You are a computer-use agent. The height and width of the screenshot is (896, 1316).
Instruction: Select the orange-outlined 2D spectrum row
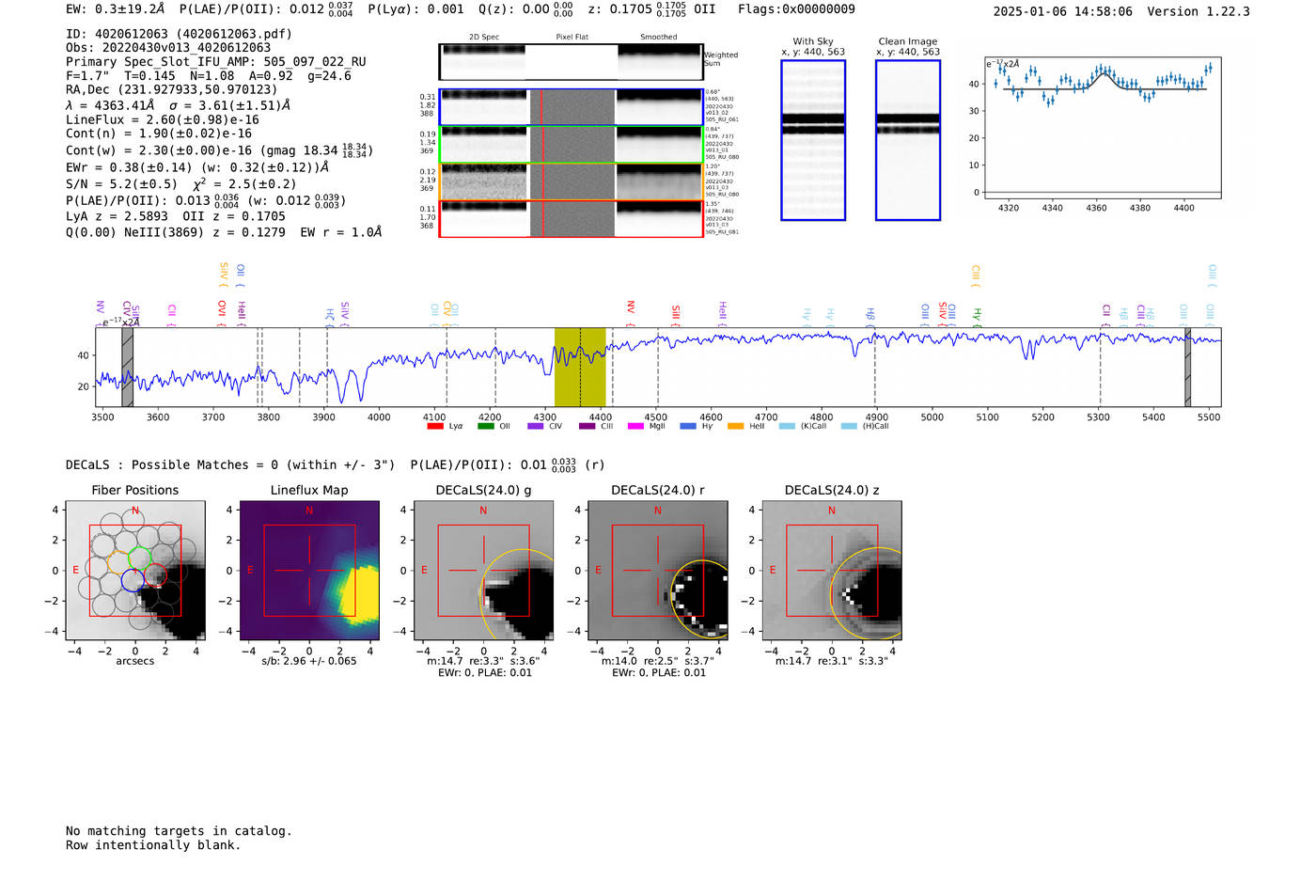(572, 181)
